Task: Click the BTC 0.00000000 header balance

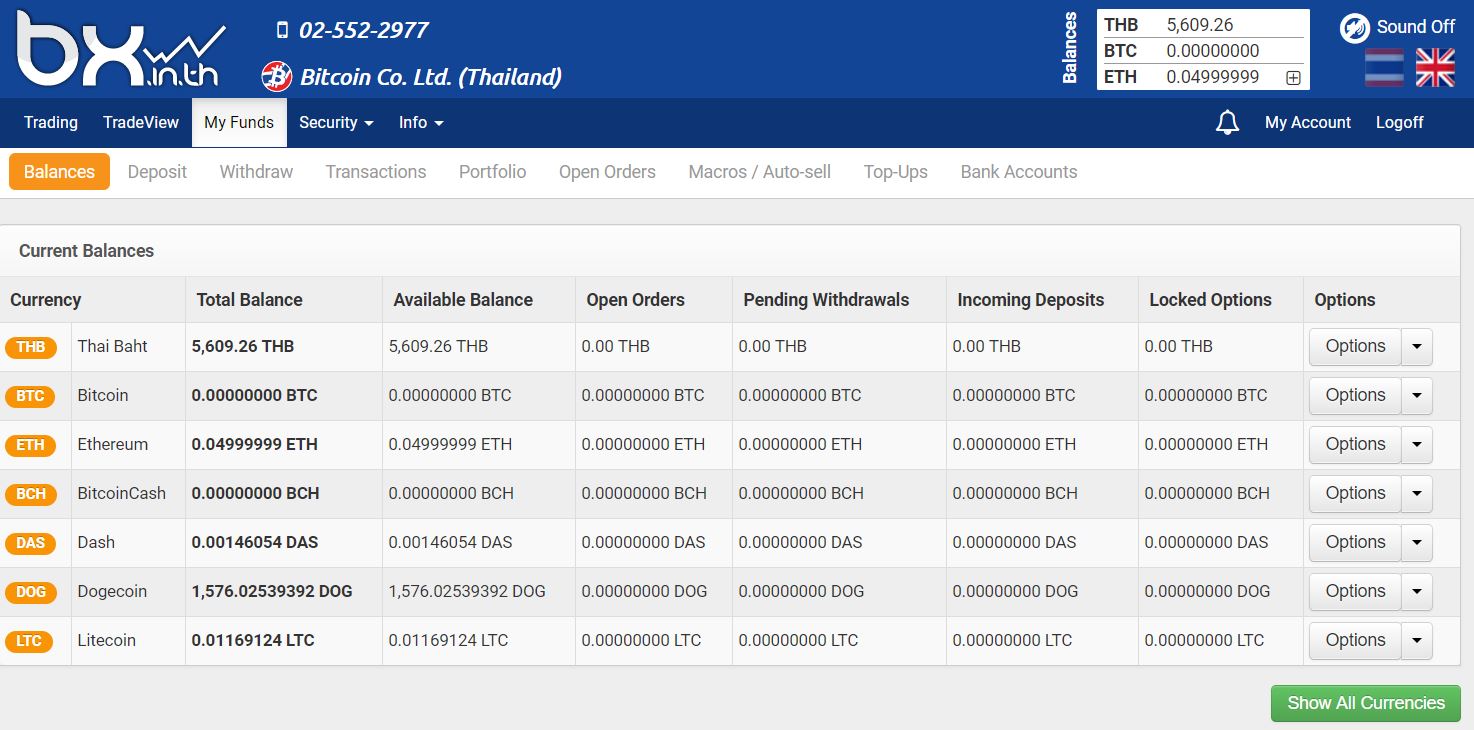Action: click(x=1203, y=51)
